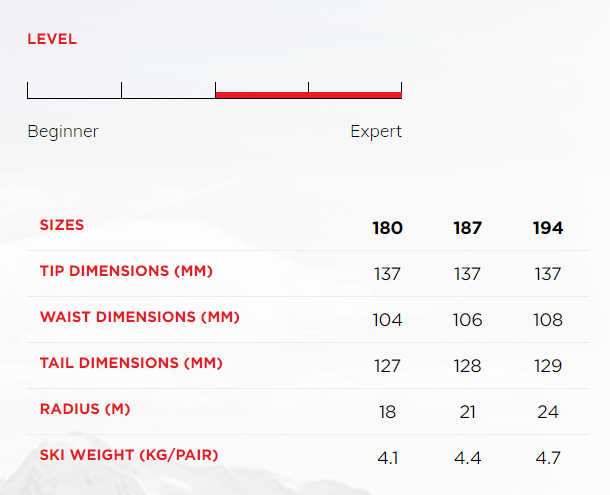The width and height of the screenshot is (610, 495).
Task: Click the waist value 104
Action: click(x=387, y=320)
